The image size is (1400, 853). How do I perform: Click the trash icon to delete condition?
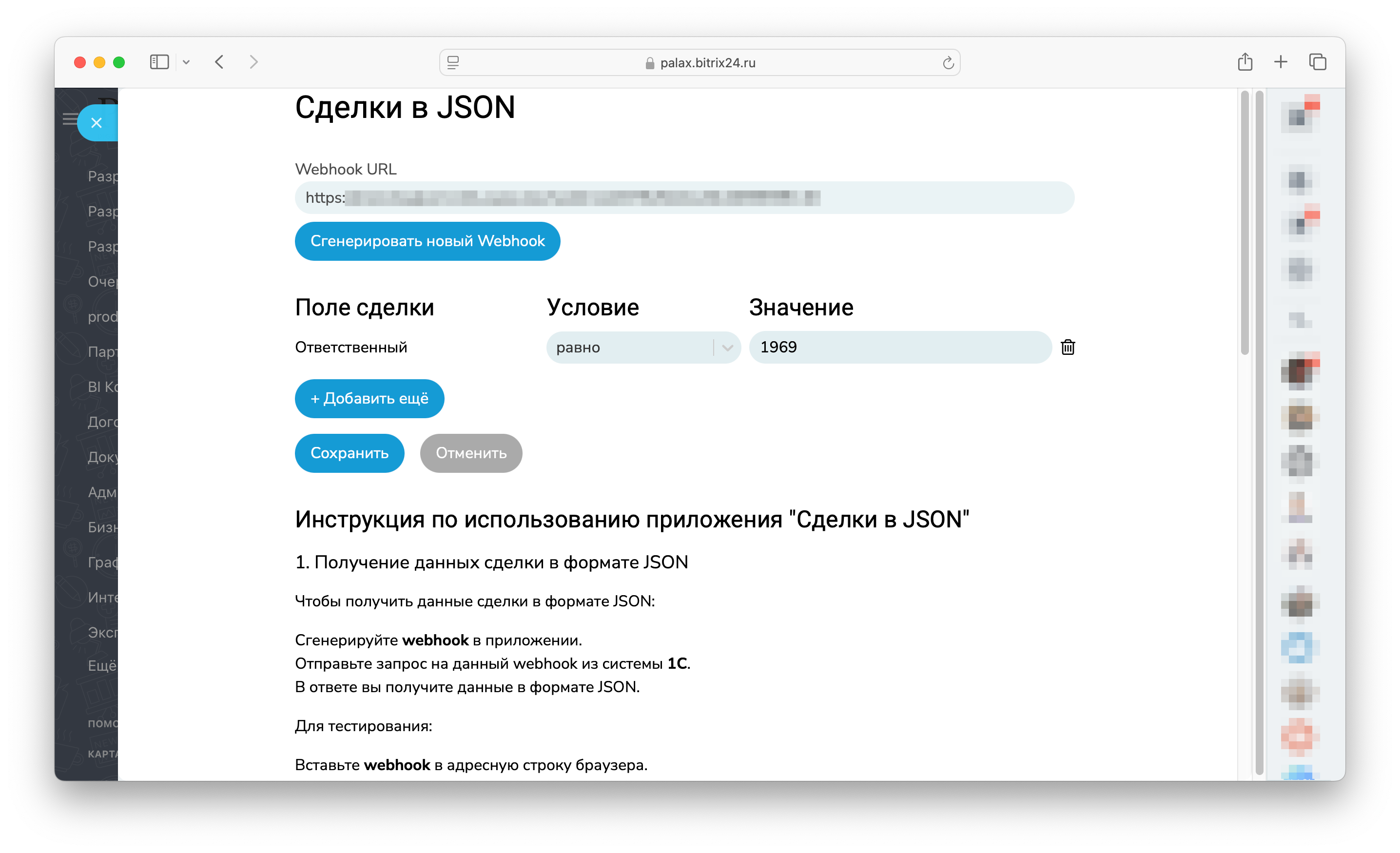(x=1067, y=347)
